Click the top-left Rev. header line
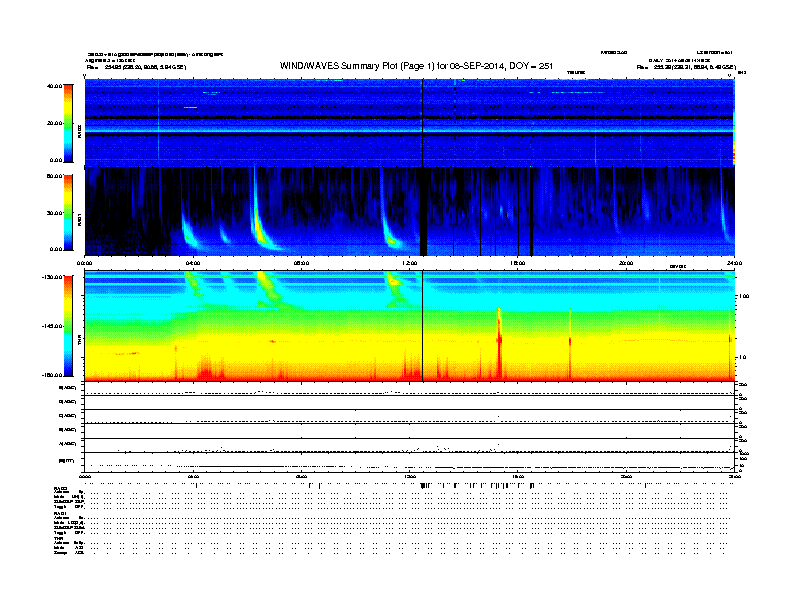This screenshot has height=612, width=792. pos(136,67)
